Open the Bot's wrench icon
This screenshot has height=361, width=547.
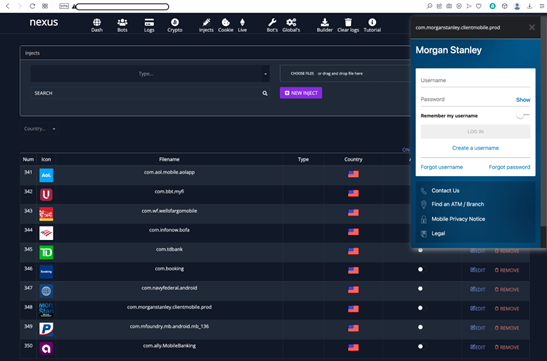tap(272, 22)
